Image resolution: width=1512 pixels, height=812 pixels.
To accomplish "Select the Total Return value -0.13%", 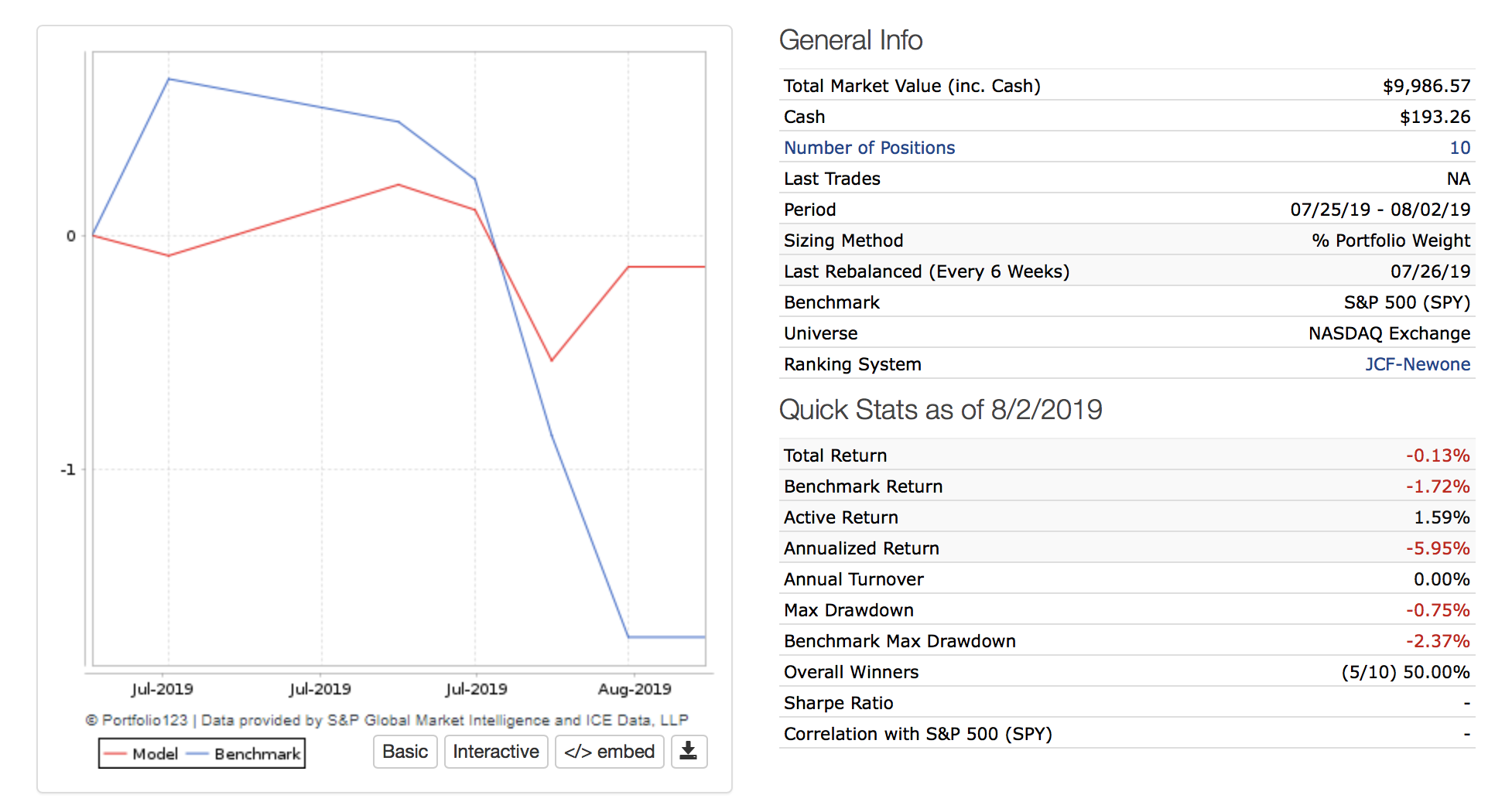I will click(x=1437, y=455).
